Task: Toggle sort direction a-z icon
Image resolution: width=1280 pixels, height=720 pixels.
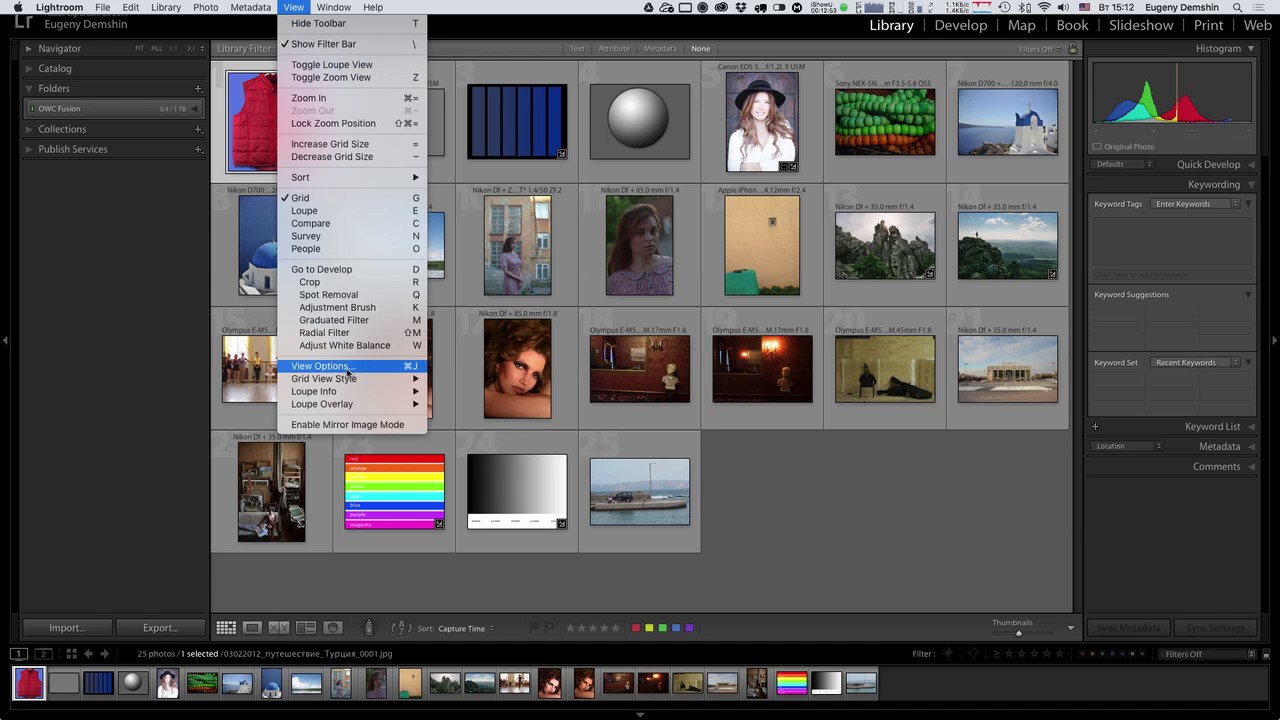Action: tap(400, 628)
